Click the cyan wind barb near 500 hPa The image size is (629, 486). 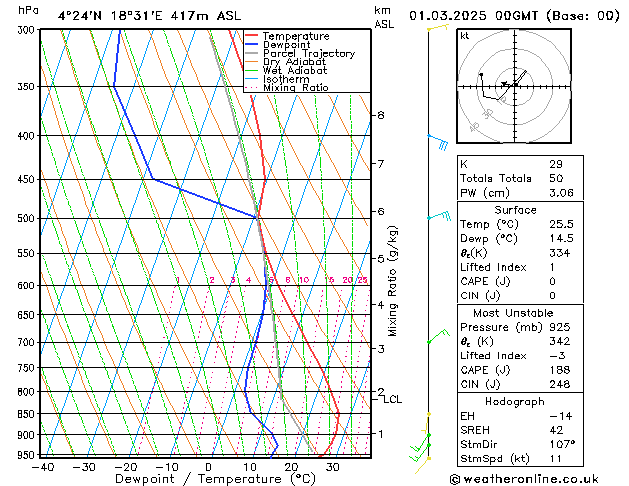438,216
